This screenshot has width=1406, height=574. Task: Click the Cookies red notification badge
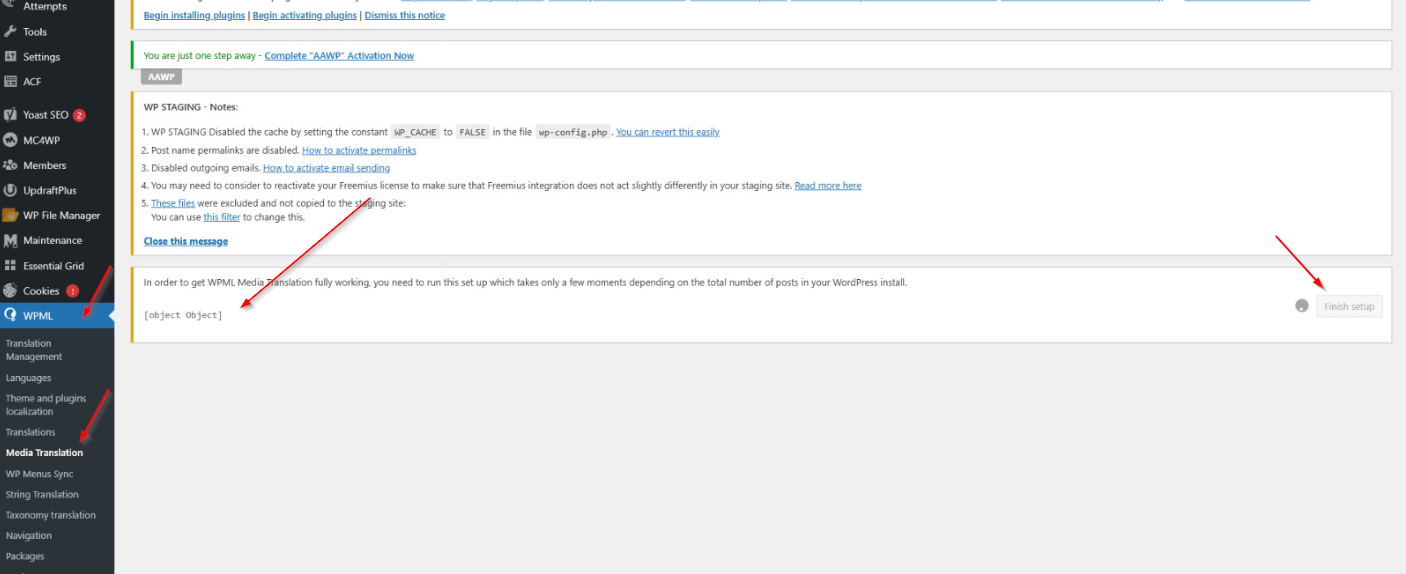click(72, 291)
